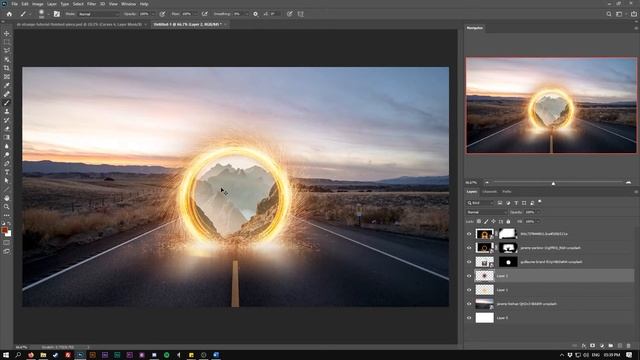Hide the selected Layer 2
The width and height of the screenshot is (640, 360).
point(469,276)
